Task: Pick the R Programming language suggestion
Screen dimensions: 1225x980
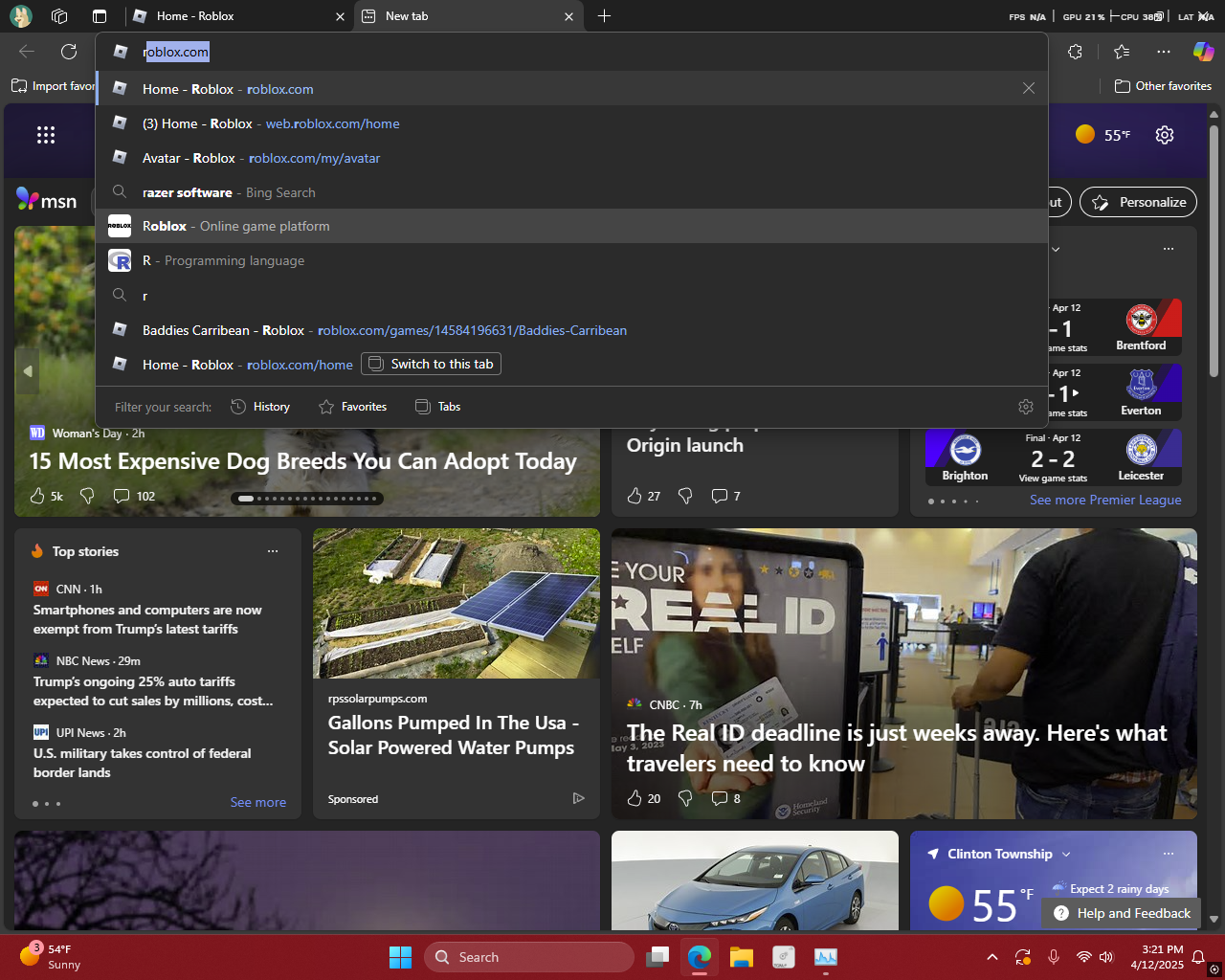Action: coord(571,260)
